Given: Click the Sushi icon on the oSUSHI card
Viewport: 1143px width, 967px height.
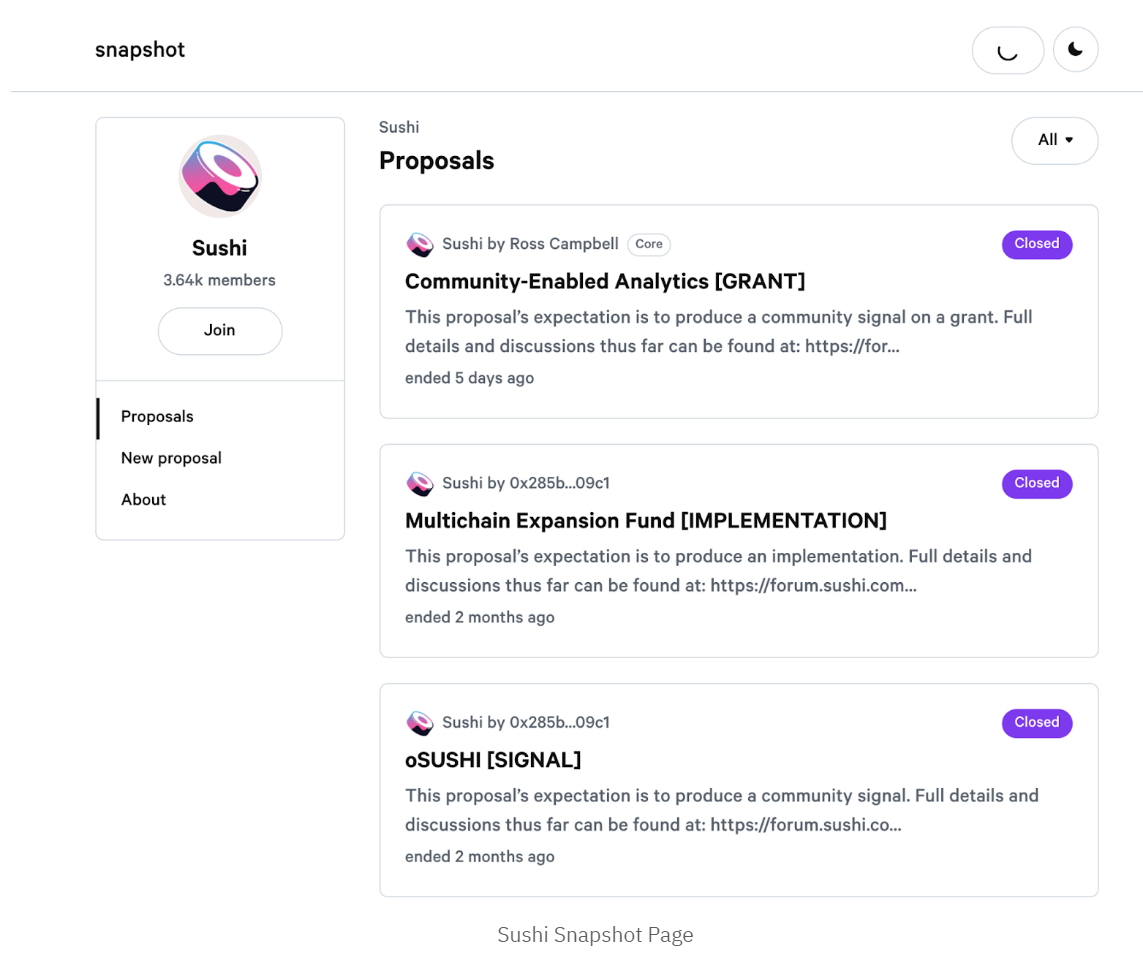Looking at the screenshot, I should pos(420,722).
